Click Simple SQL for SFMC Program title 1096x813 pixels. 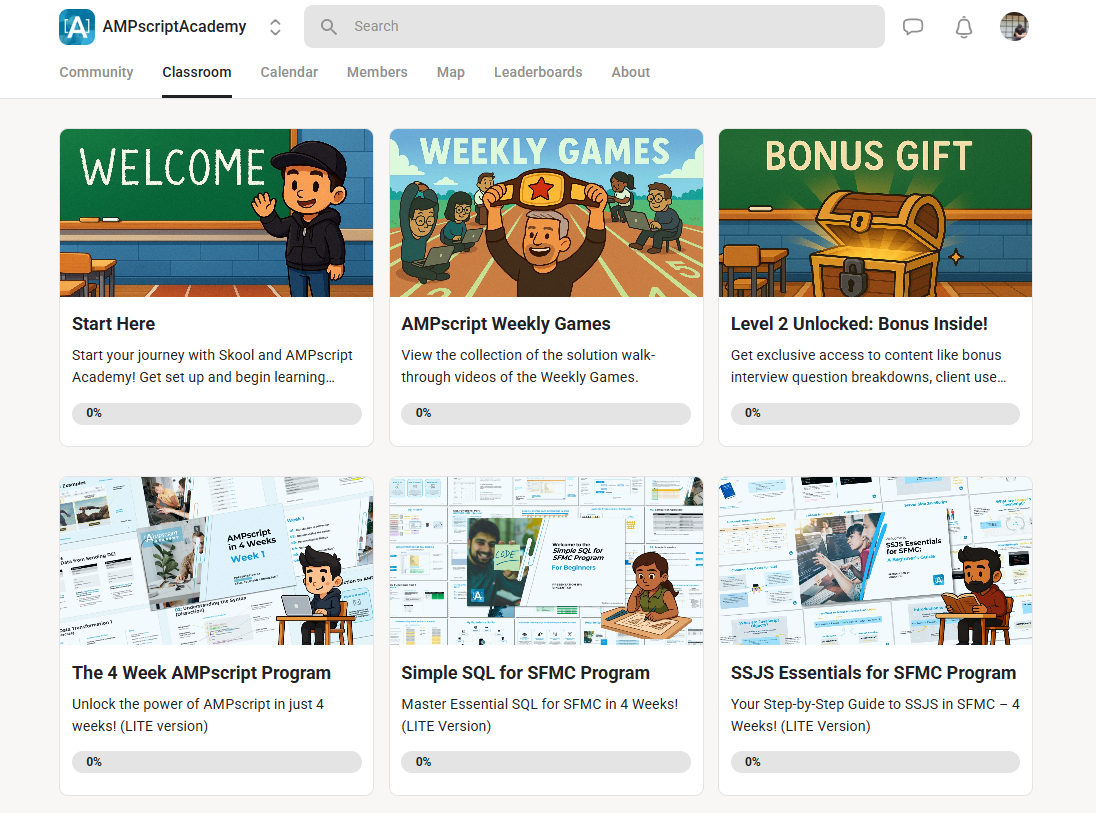526,672
